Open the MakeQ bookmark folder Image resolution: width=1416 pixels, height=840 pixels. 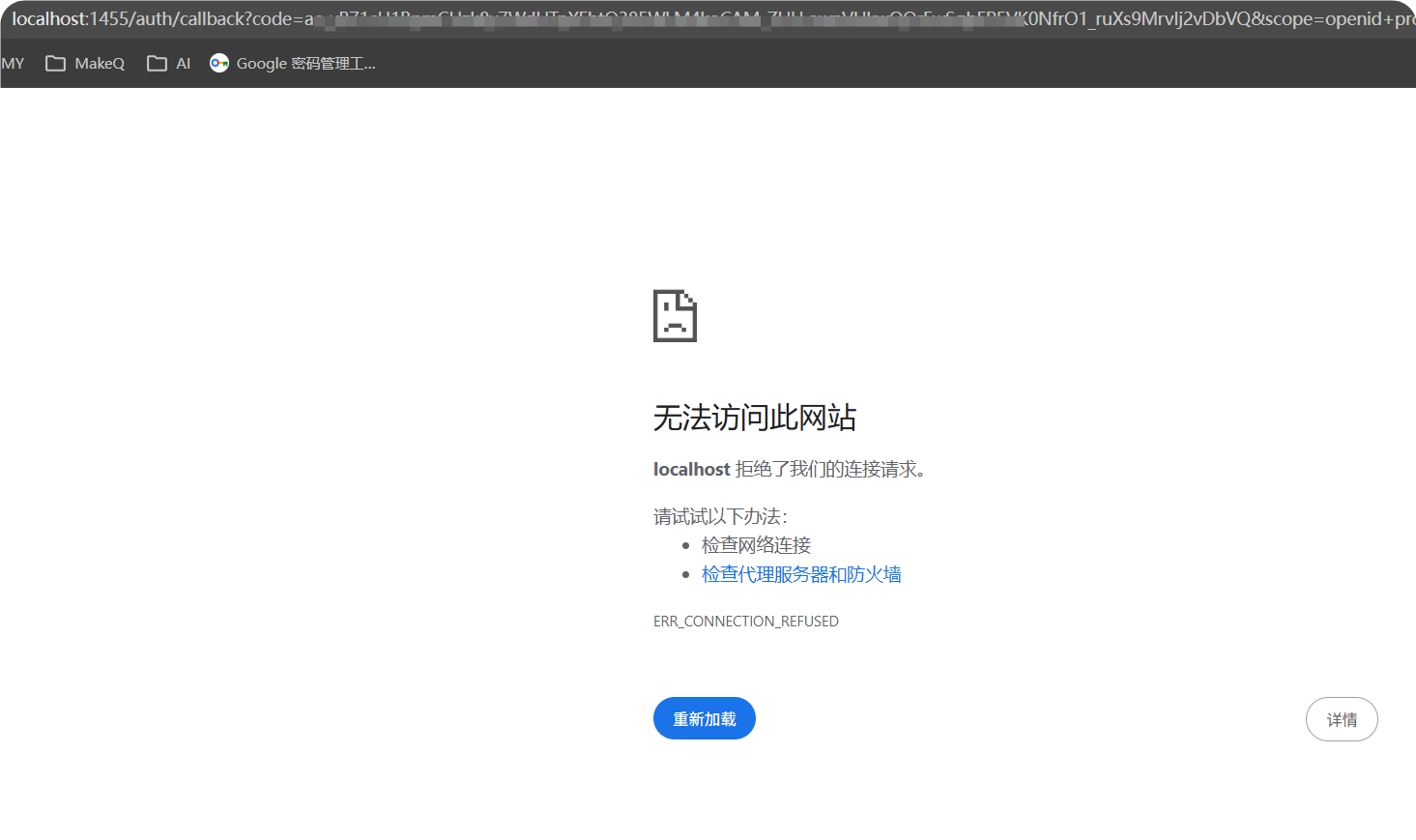(85, 64)
